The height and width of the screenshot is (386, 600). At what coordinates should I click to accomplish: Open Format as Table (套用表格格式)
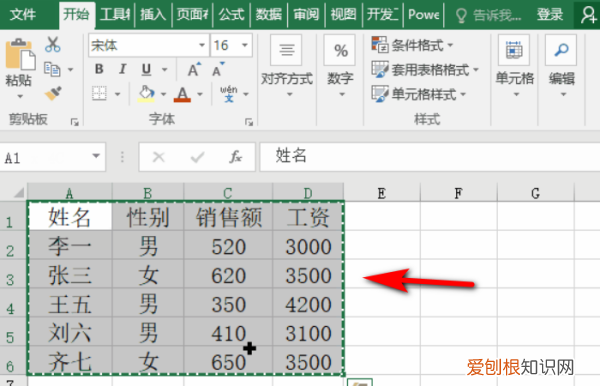tap(425, 70)
